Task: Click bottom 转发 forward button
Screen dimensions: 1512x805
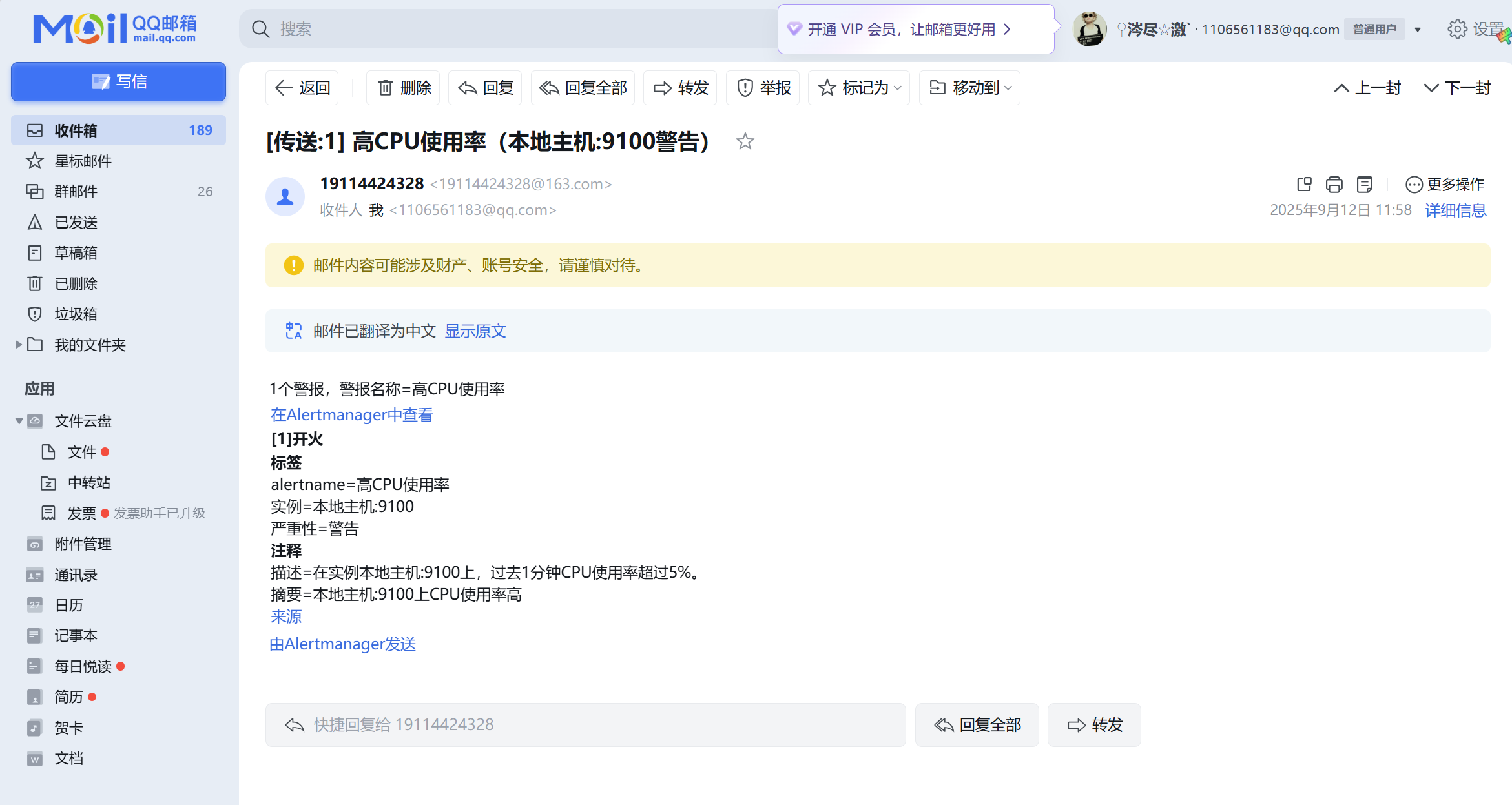Action: point(1094,725)
